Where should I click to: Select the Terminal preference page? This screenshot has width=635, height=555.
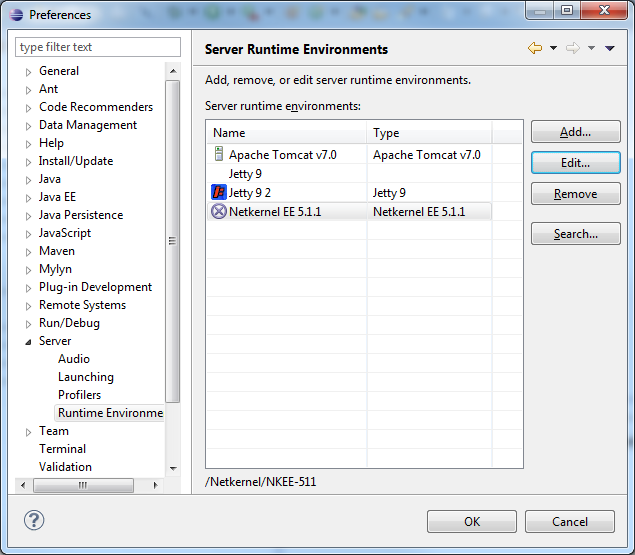click(x=62, y=448)
